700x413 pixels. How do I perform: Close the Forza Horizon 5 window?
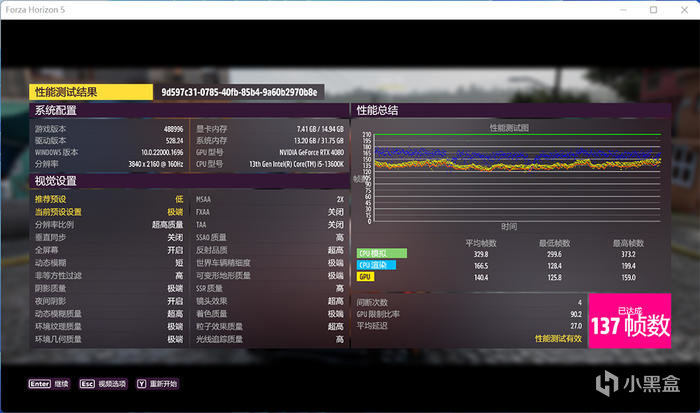684,10
